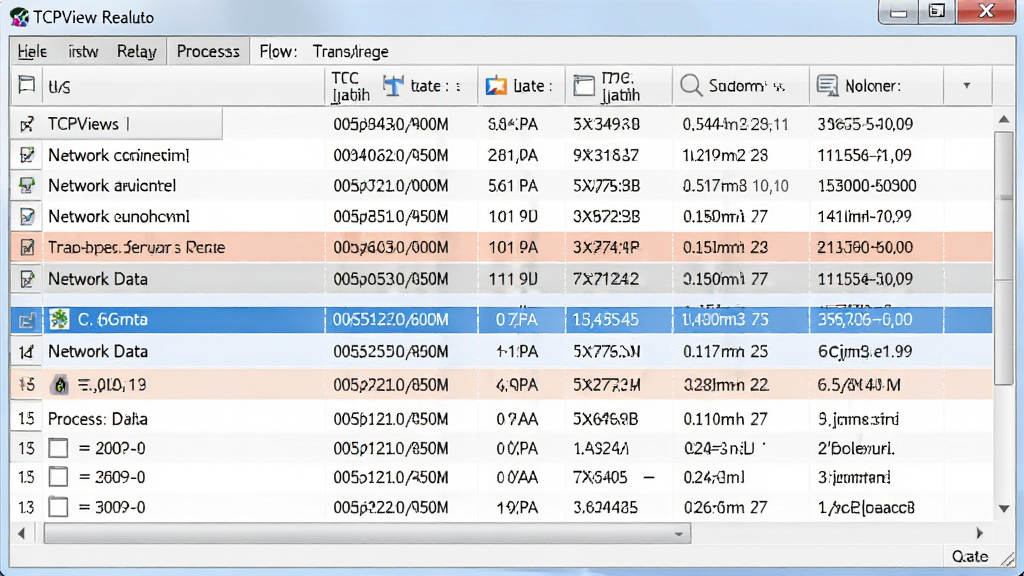Click the vertical scrollbar up arrow
Image resolution: width=1024 pixels, height=576 pixels.
click(x=1004, y=119)
